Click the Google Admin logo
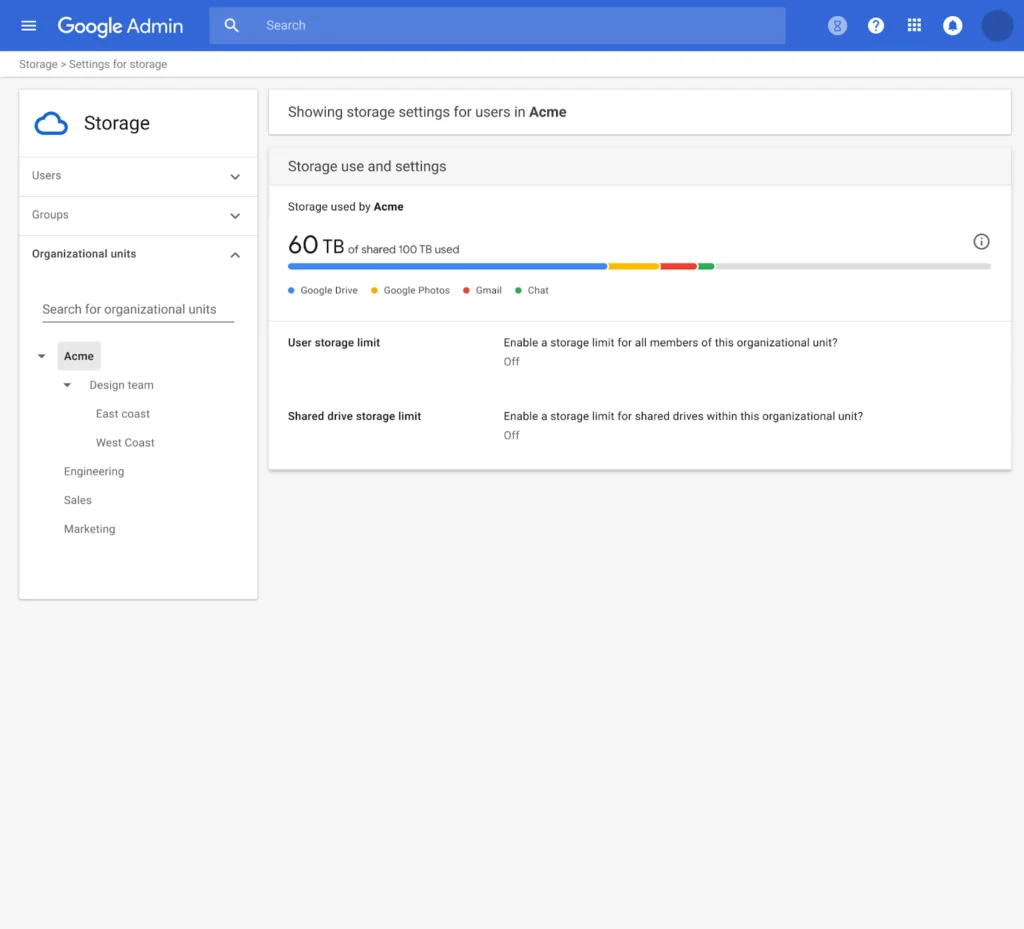The image size is (1024, 929). pyautogui.click(x=120, y=25)
